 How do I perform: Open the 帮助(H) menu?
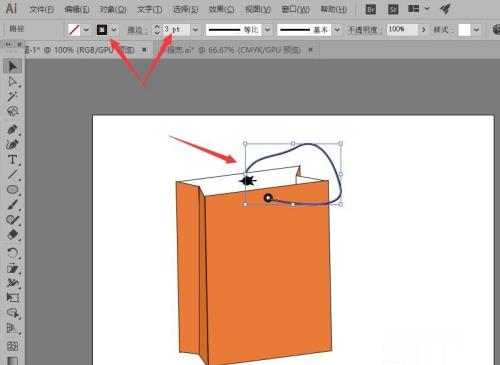tap(333, 9)
